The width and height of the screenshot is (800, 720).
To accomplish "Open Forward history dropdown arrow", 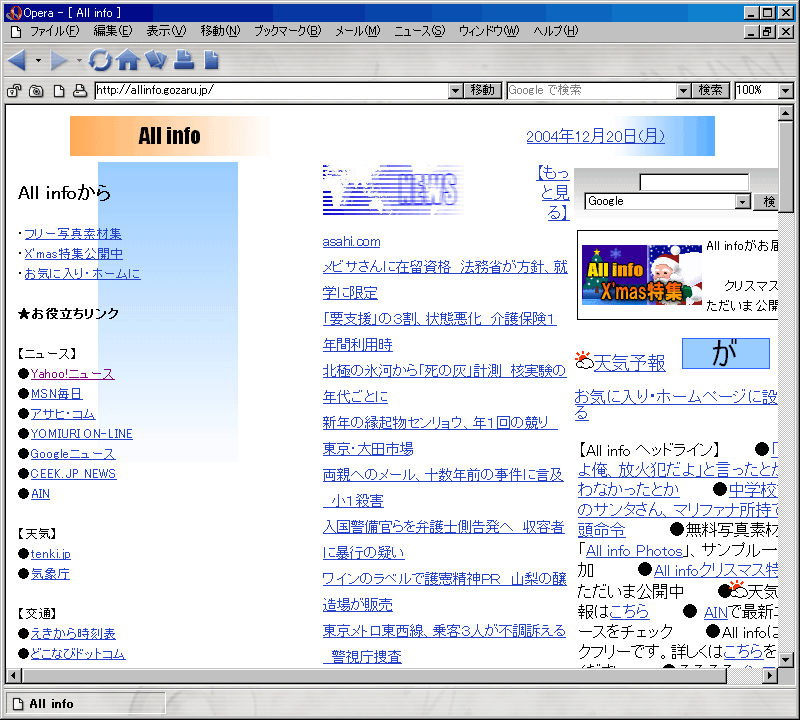I will click(x=79, y=60).
